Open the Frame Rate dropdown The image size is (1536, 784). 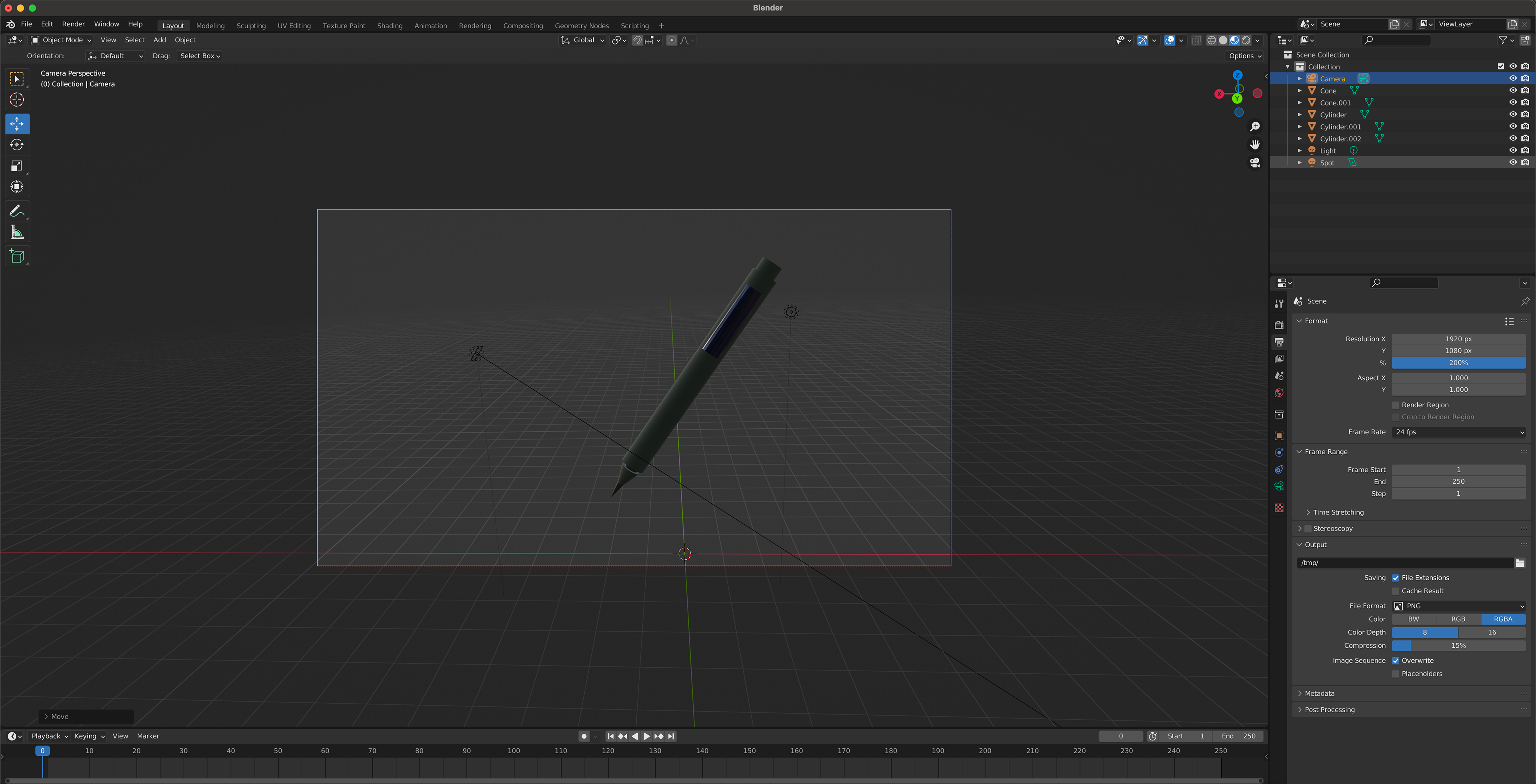(1458, 432)
